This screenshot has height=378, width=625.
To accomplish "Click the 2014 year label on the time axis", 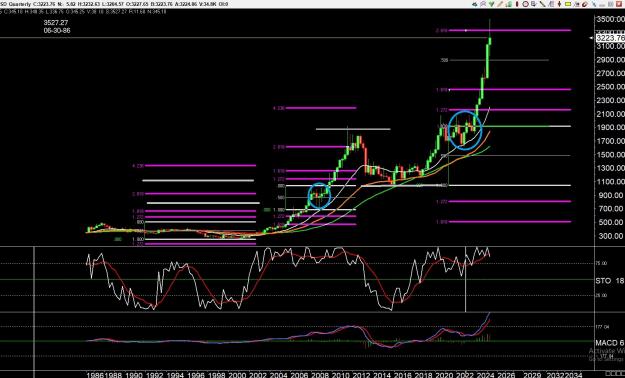I will tap(382, 375).
